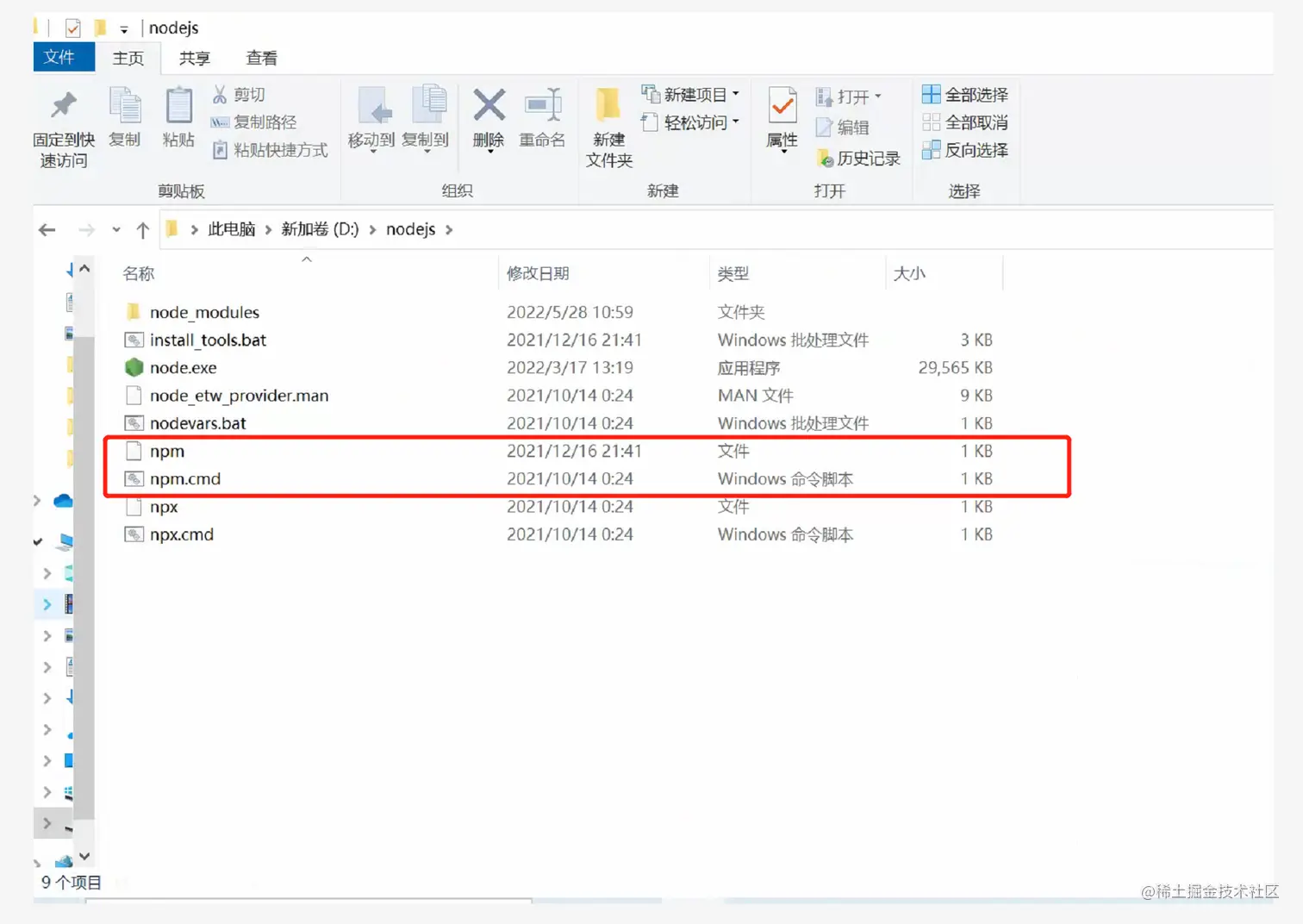Sort by Date modified (修改日期) header
The width and height of the screenshot is (1303, 924).
click(538, 274)
